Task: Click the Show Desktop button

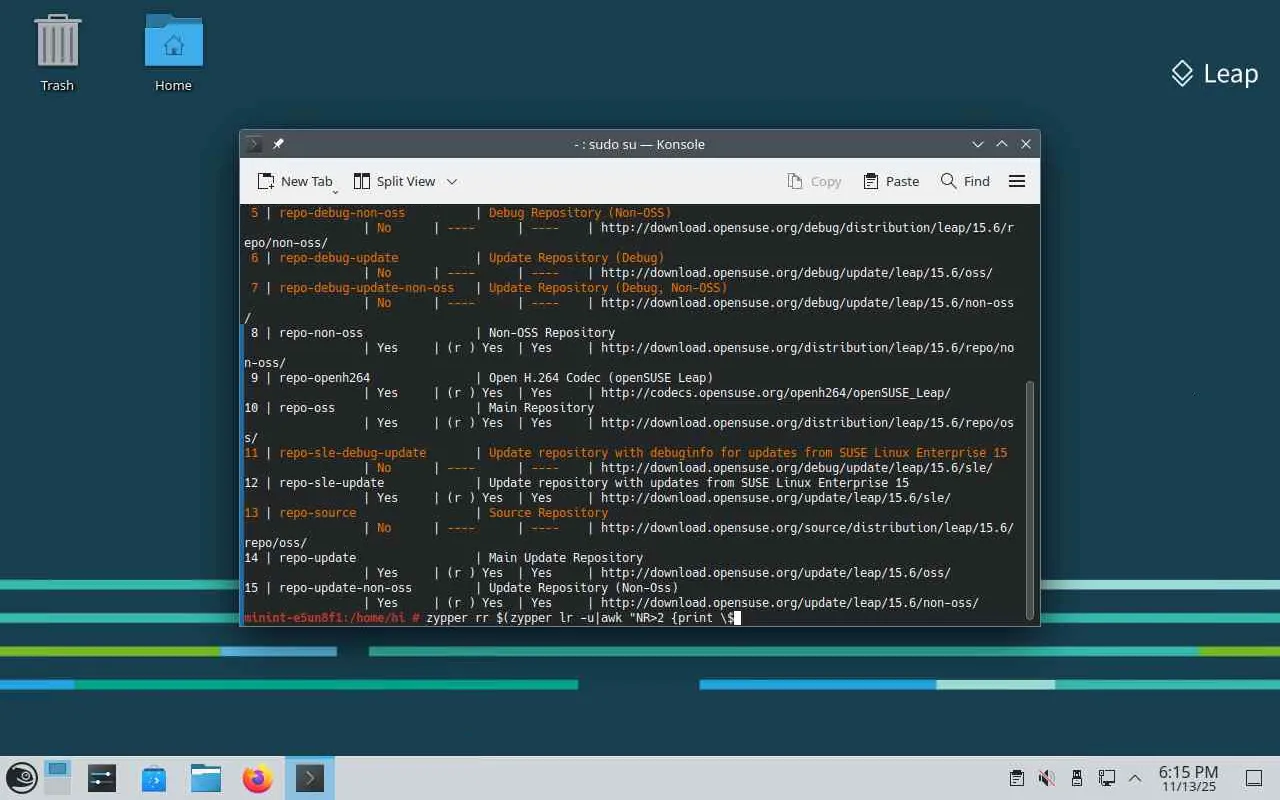Action: 1253,778
